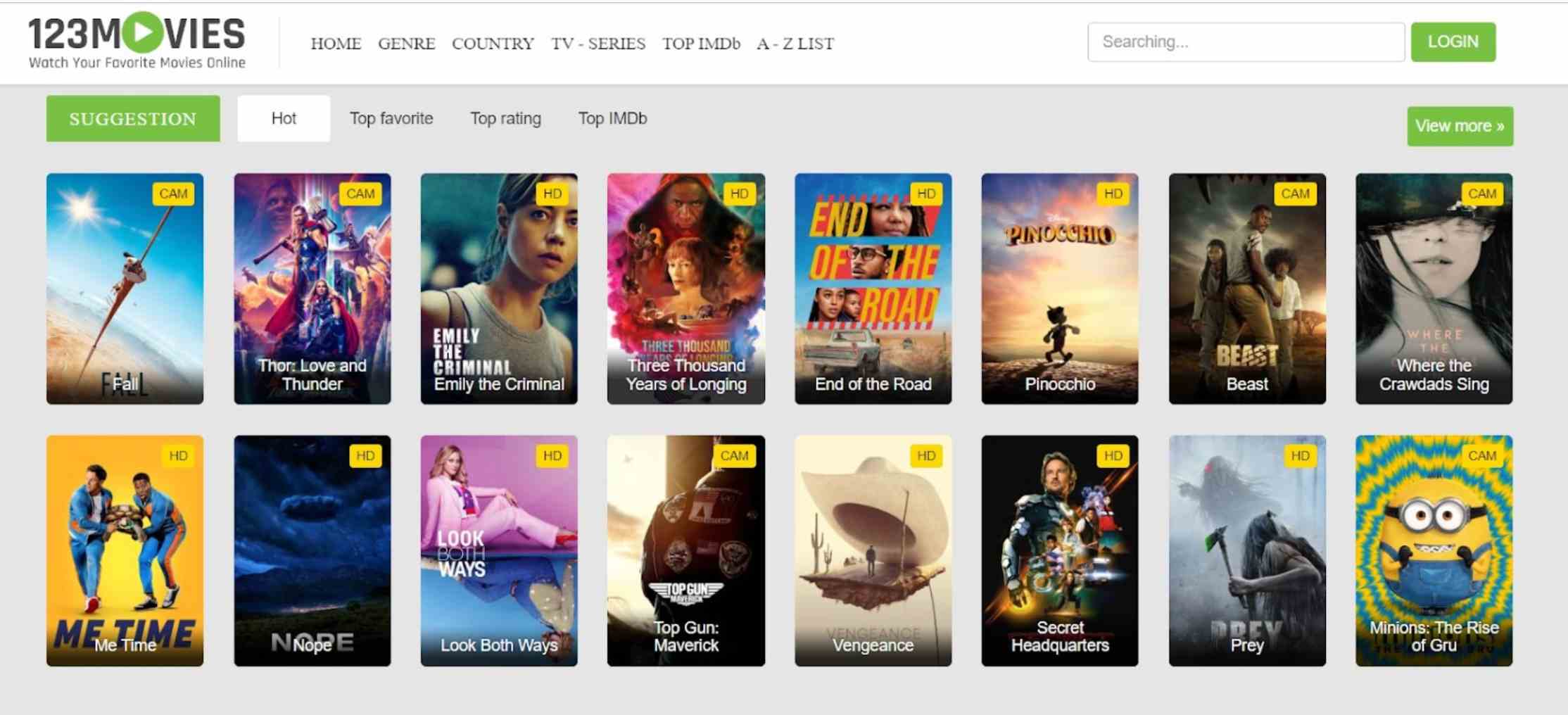Open the End of the Road poster

point(873,289)
